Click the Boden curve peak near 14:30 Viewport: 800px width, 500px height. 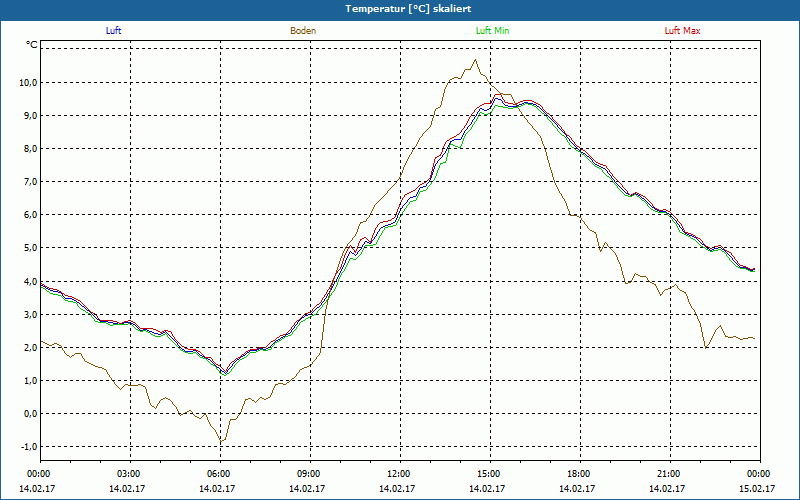476,60
